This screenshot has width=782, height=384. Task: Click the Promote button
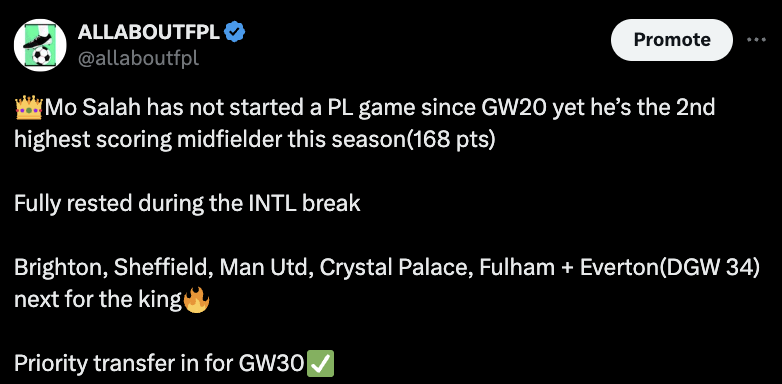coord(672,40)
